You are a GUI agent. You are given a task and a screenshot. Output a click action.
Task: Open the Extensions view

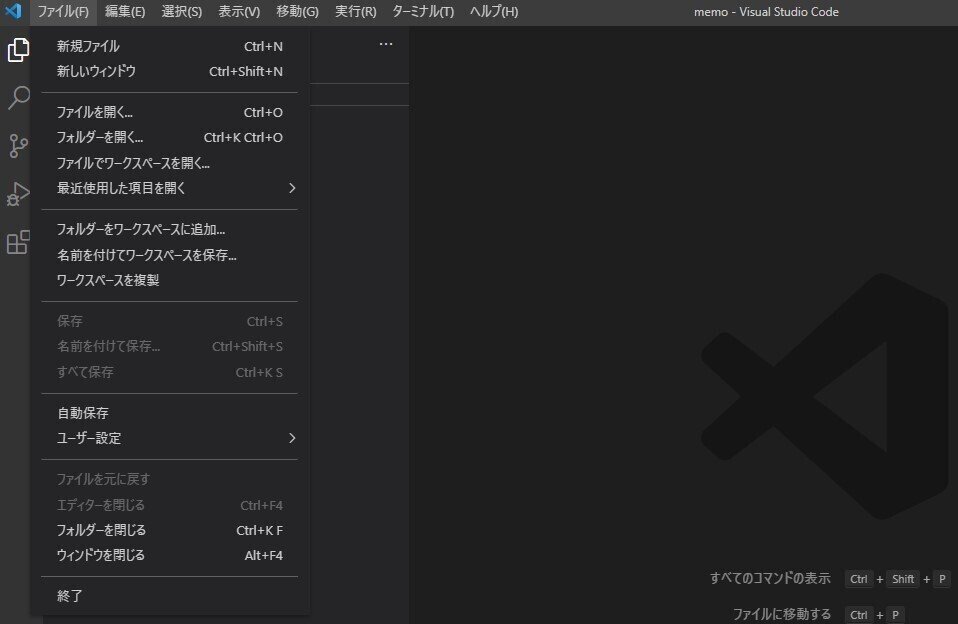point(18,243)
